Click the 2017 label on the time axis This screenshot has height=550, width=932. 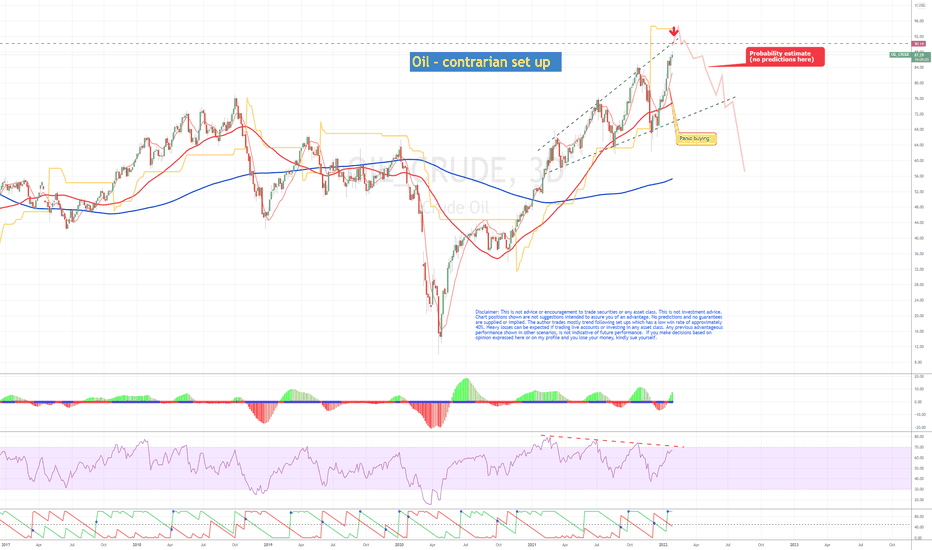click(6, 544)
